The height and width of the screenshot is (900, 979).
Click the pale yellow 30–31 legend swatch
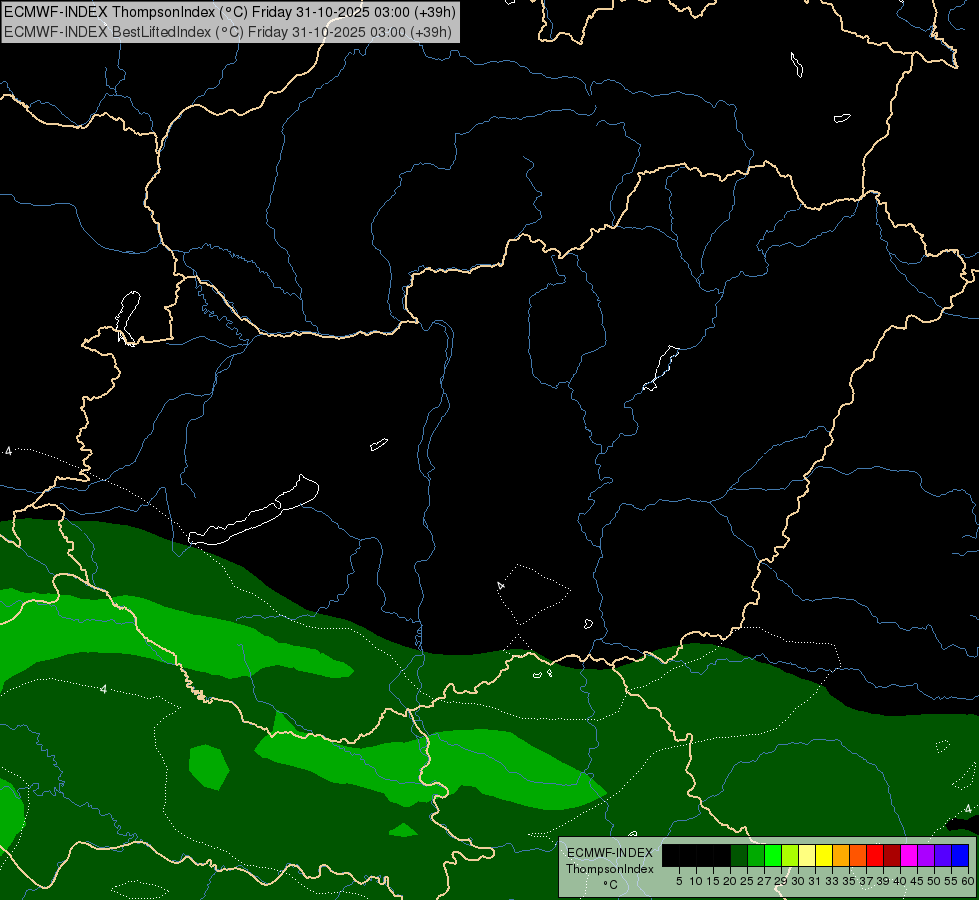point(807,855)
